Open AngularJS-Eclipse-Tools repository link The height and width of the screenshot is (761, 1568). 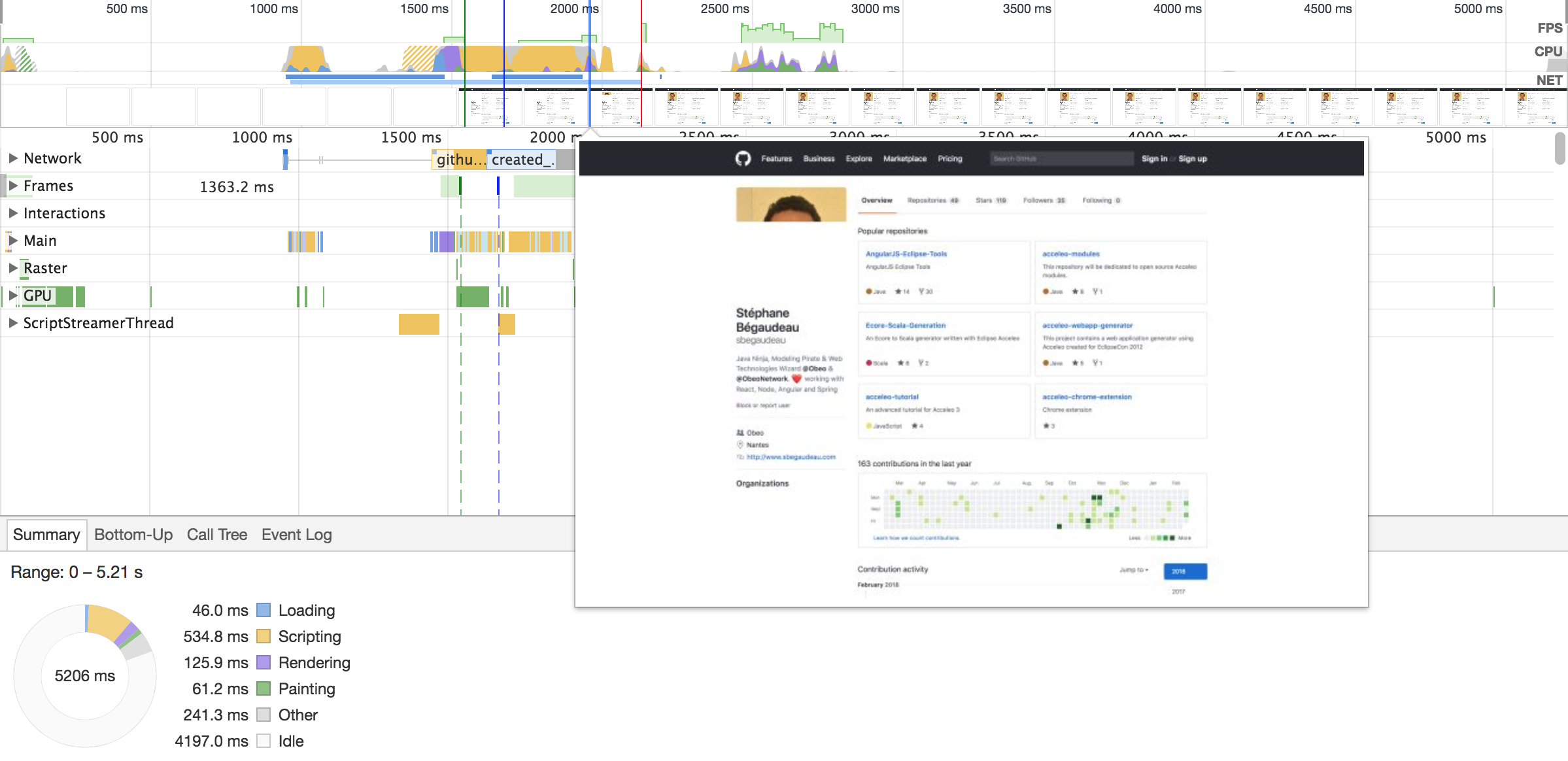click(x=906, y=254)
